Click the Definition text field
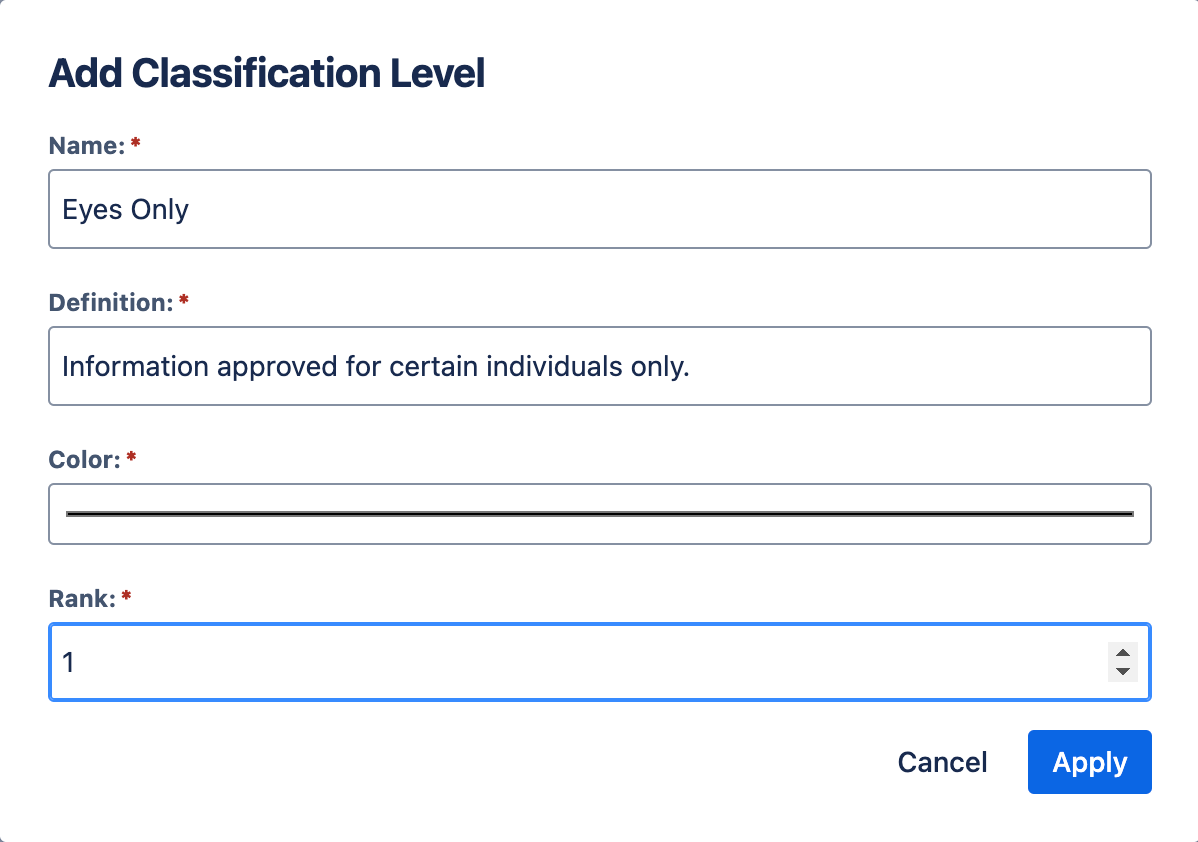Image resolution: width=1198 pixels, height=842 pixels. (599, 366)
